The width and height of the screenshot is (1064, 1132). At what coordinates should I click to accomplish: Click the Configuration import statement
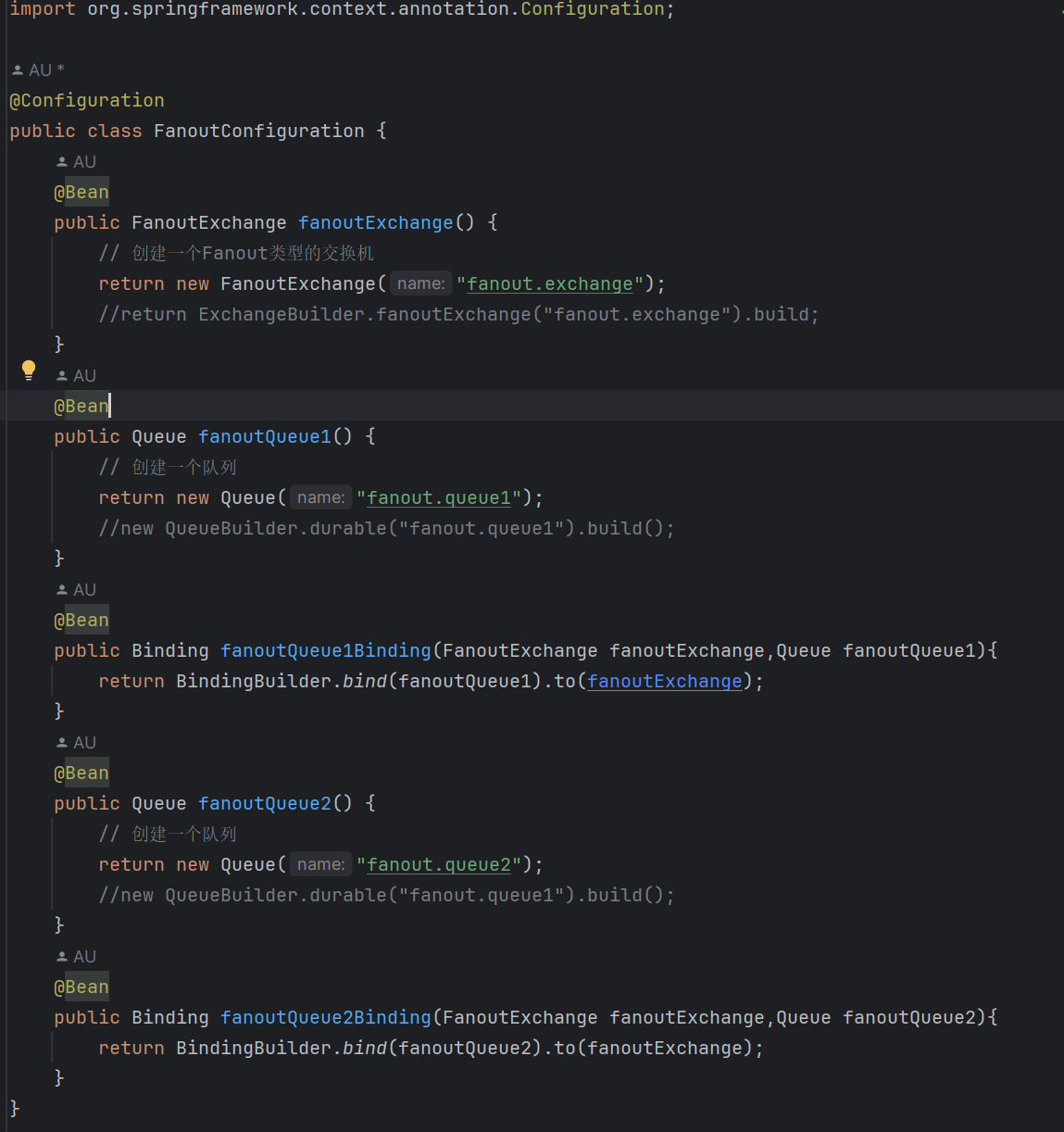coord(343,9)
